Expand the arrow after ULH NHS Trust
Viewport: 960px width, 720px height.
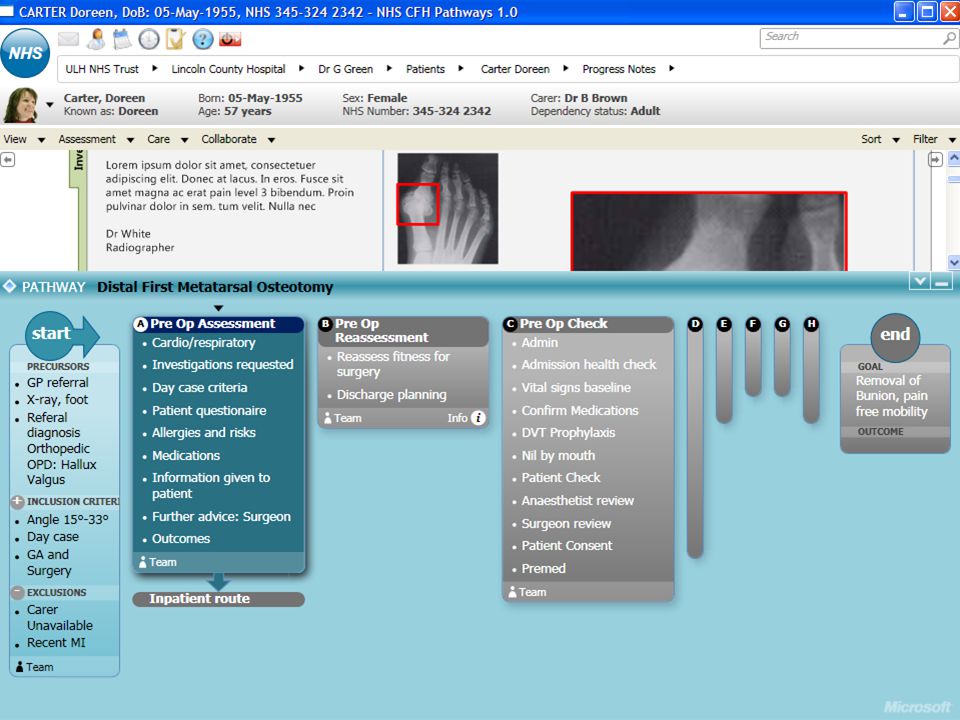[x=155, y=69]
